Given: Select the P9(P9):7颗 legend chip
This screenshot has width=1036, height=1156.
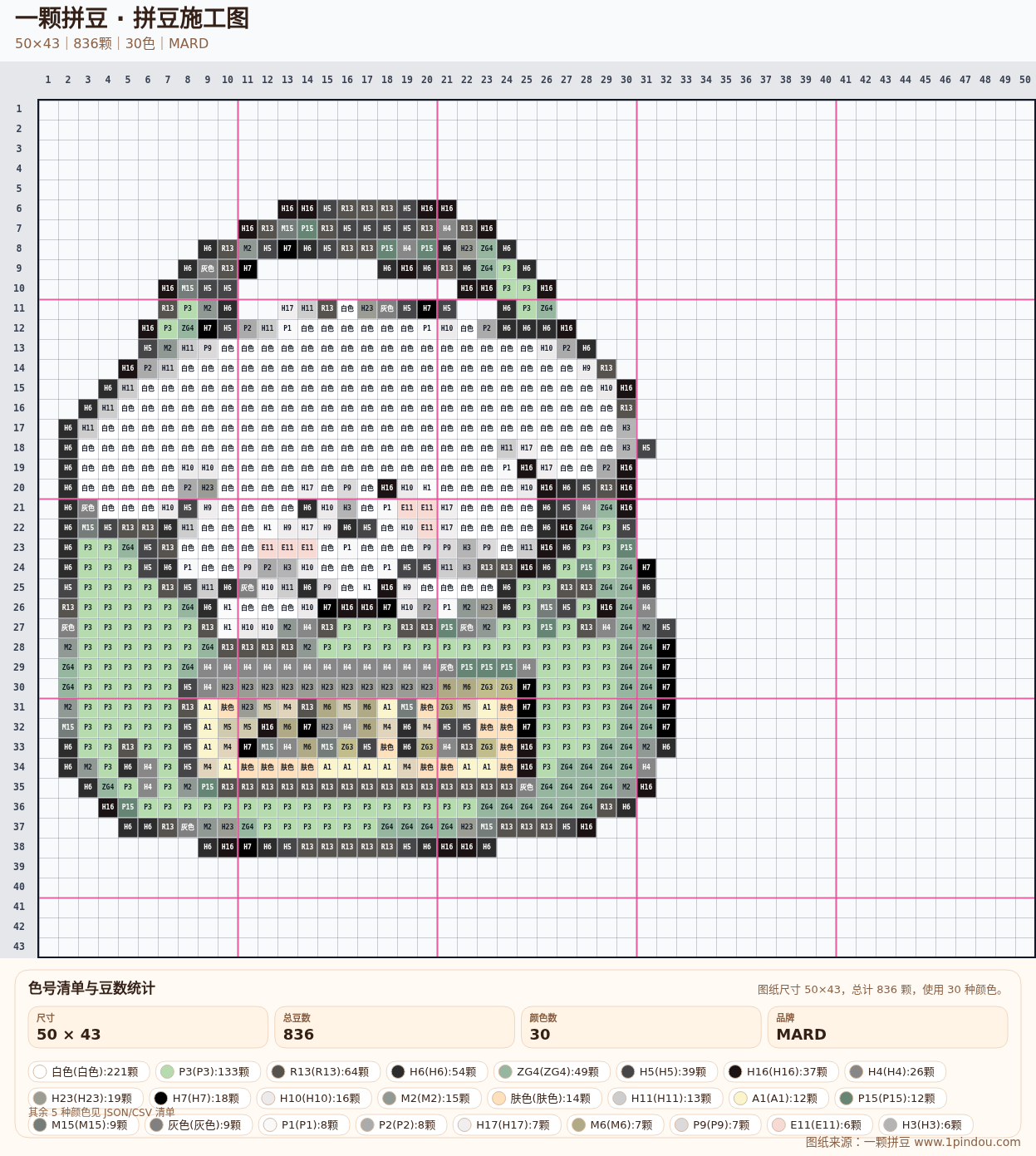Looking at the screenshot, I should click(x=715, y=1125).
